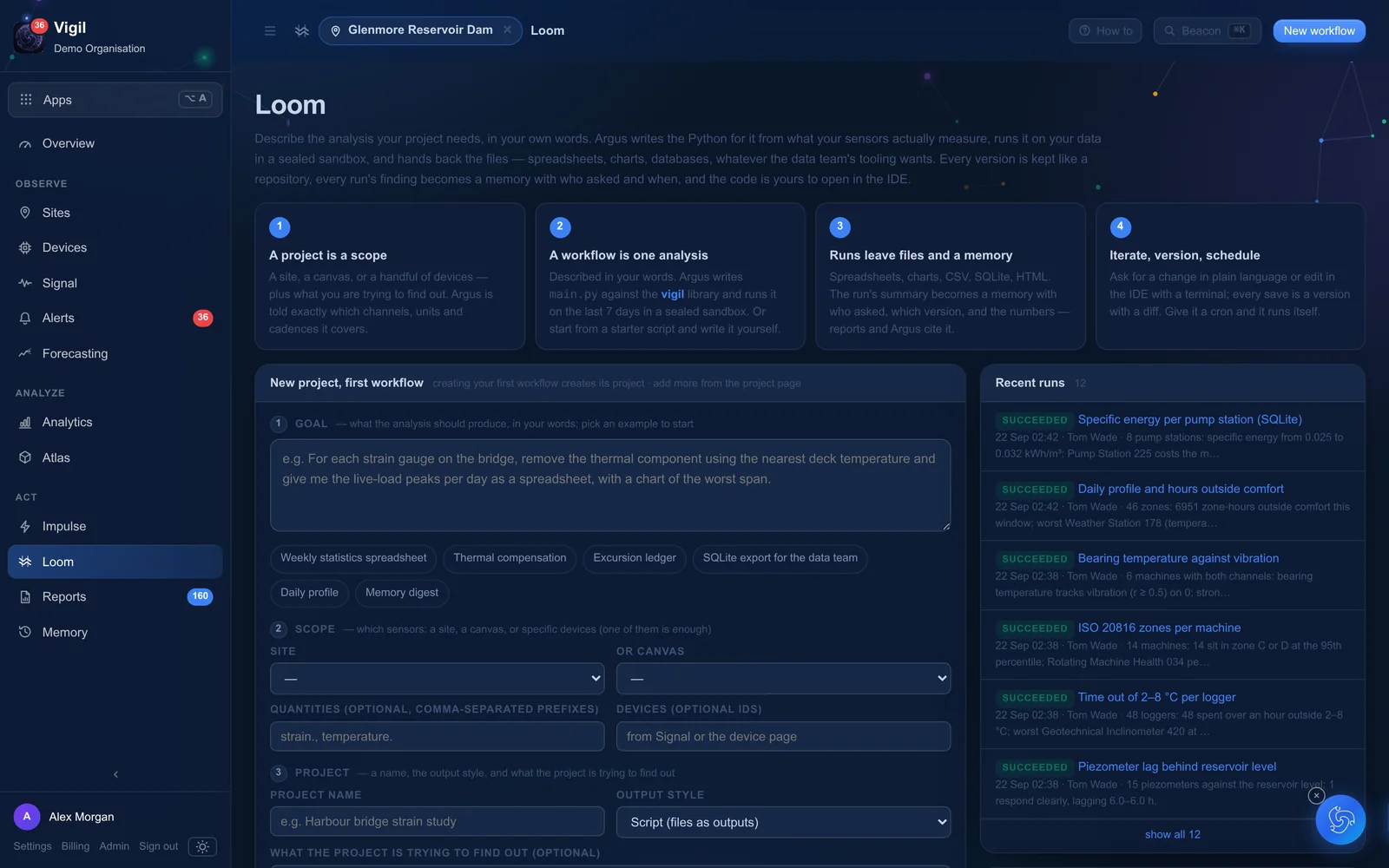The height and width of the screenshot is (868, 1389).
Task: Open the Site dropdown
Action: click(437, 679)
